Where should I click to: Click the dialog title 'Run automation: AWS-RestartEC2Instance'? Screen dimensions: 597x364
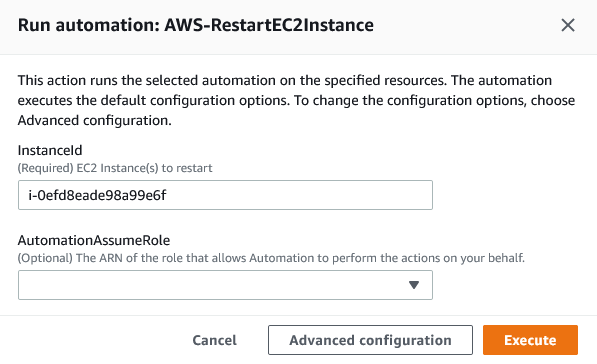(196, 25)
